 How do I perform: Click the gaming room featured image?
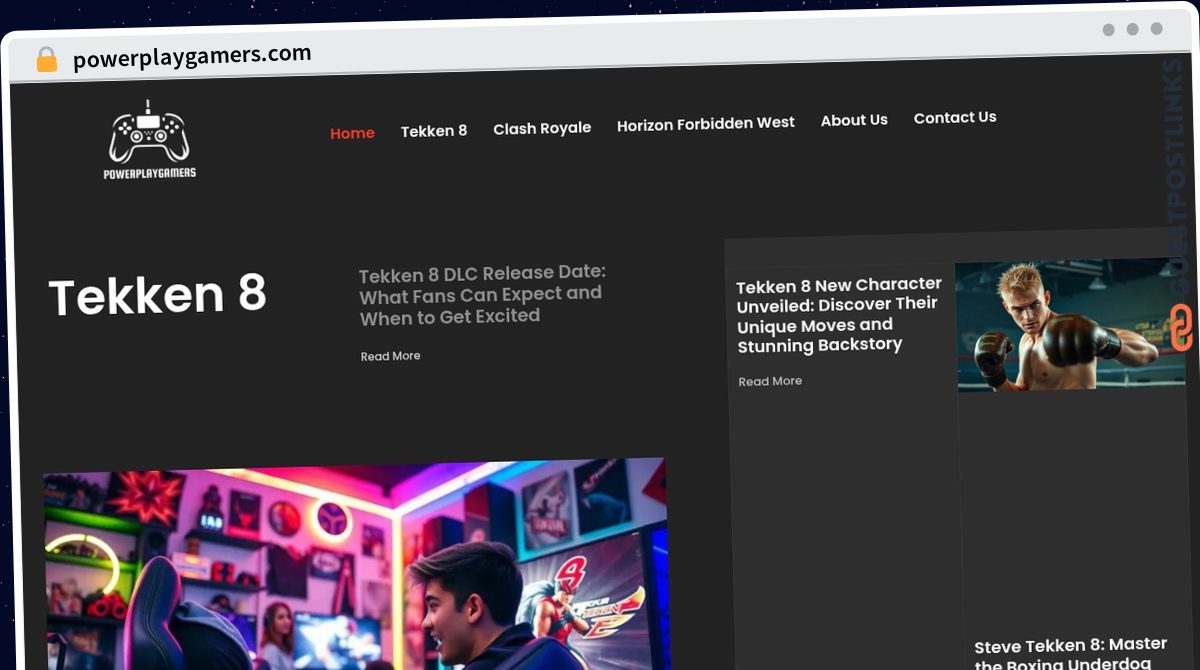(355, 565)
